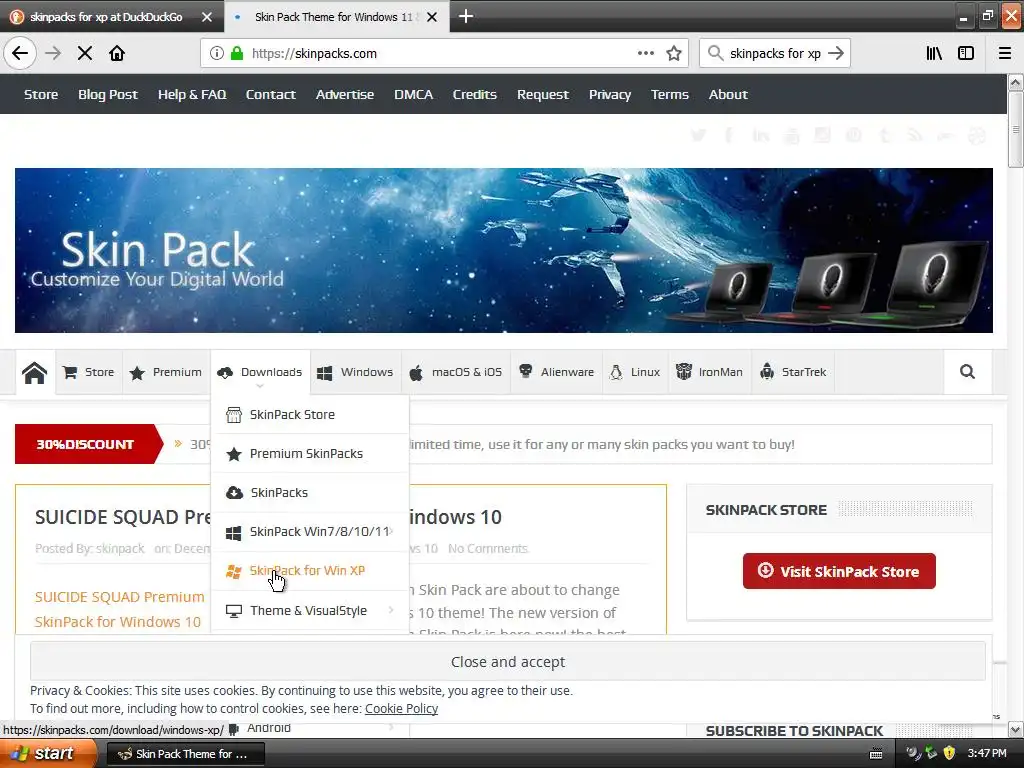Submit search with the arrow in search box

click(836, 54)
